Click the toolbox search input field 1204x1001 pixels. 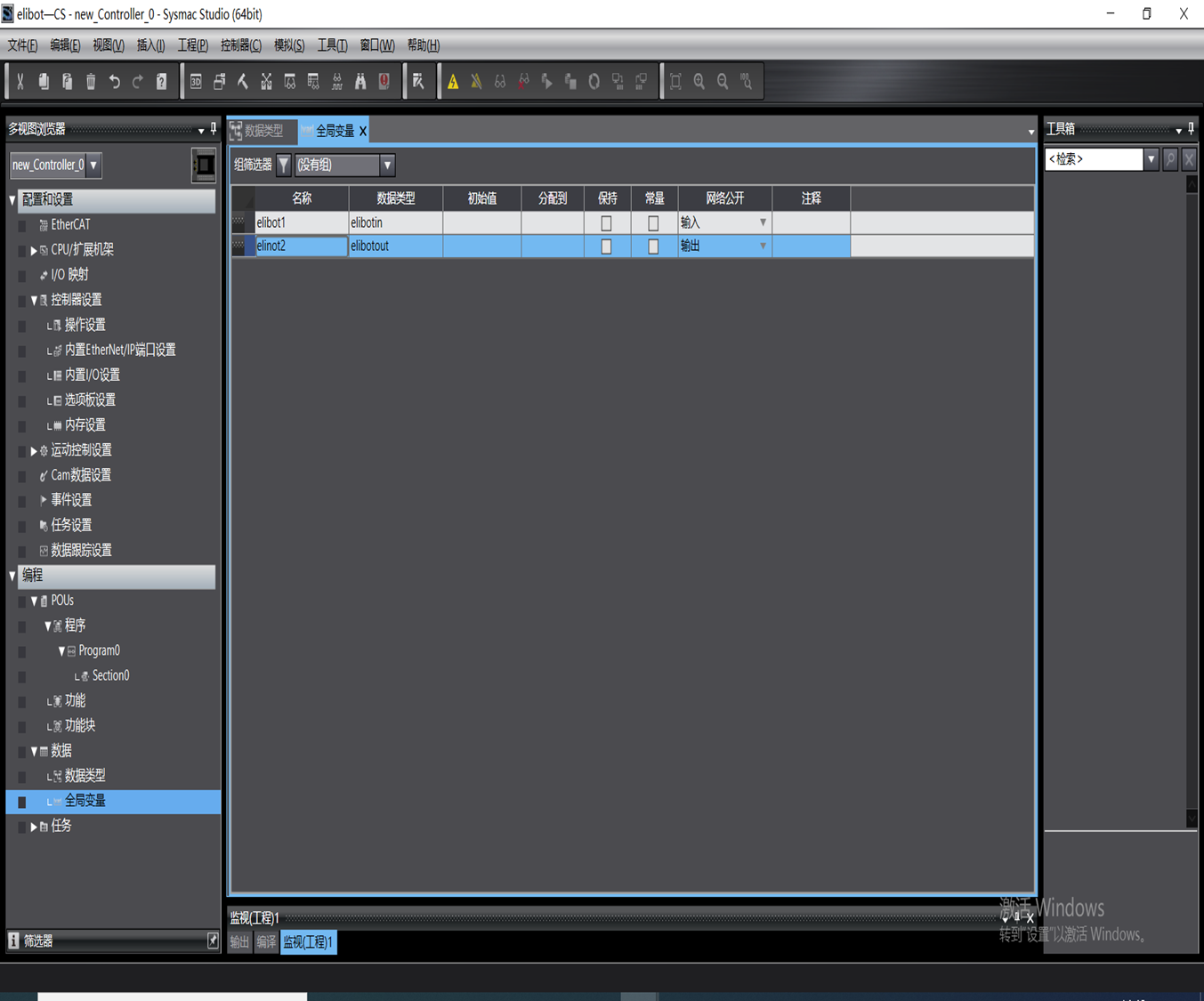point(1093,159)
